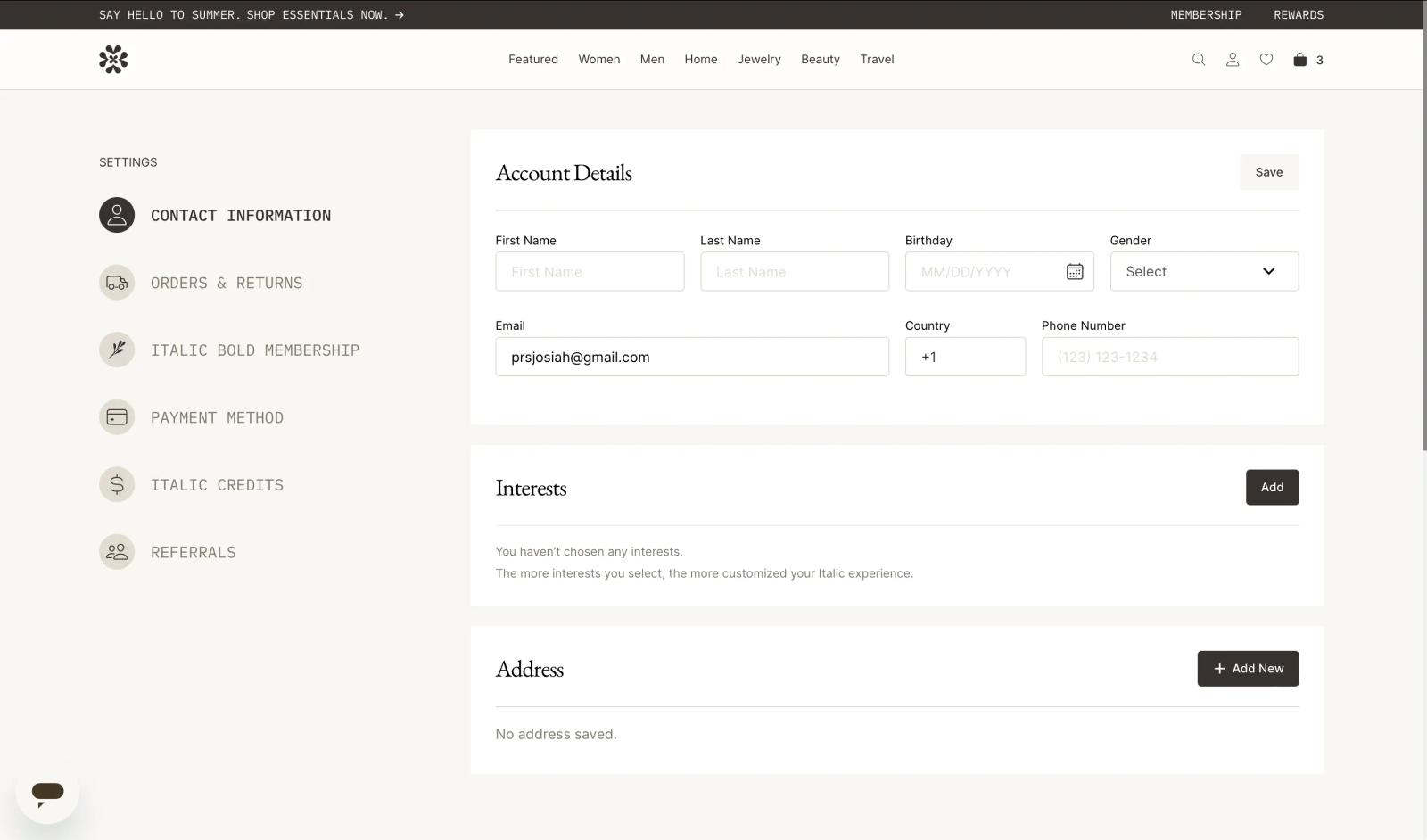Open the Membership link in top bar
The height and width of the screenshot is (840, 1427).
1206,15
